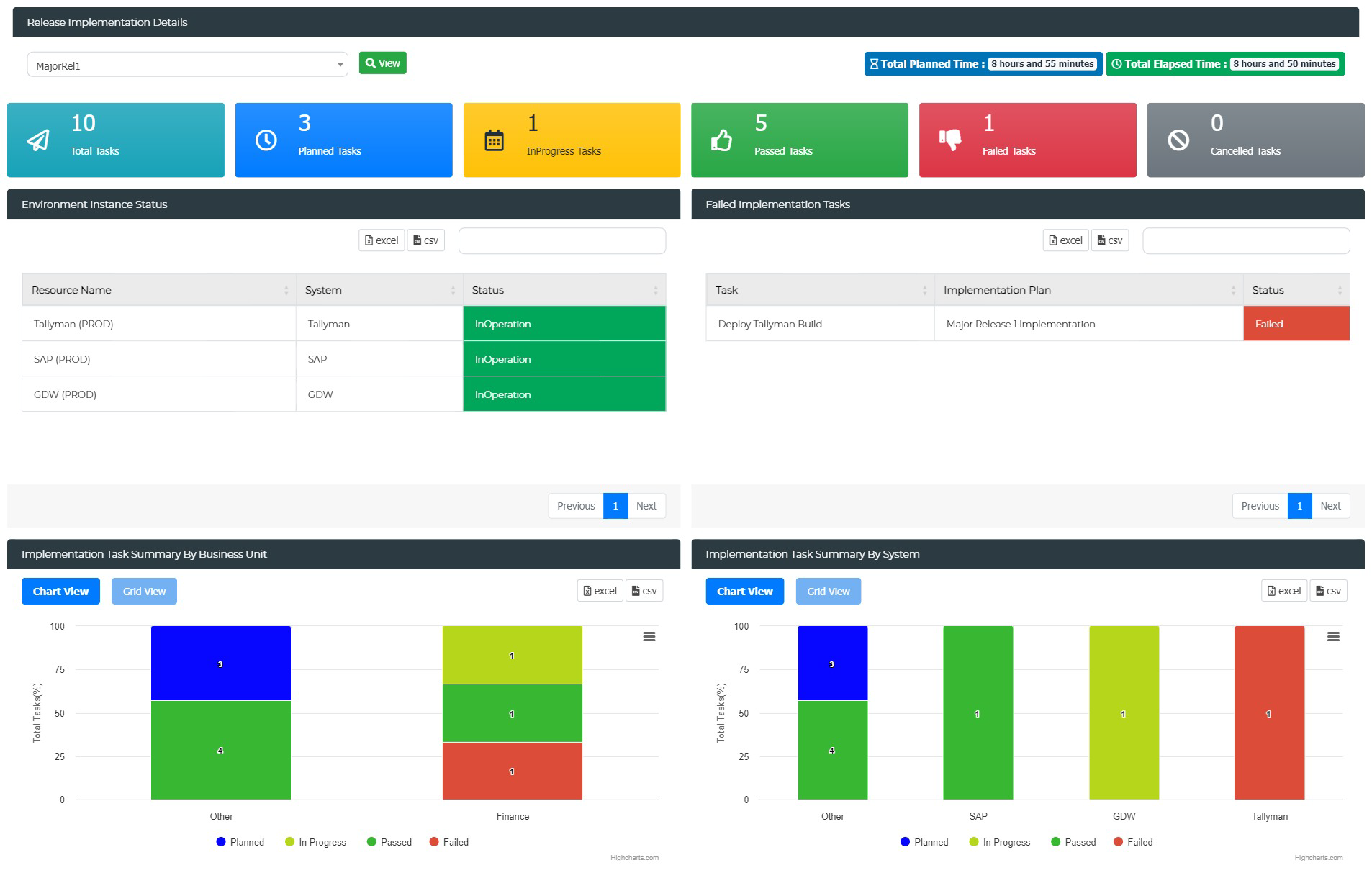Viewport: 1372px width, 896px height.
Task: Go to Next page in Failed Tasks table
Action: click(x=1330, y=506)
